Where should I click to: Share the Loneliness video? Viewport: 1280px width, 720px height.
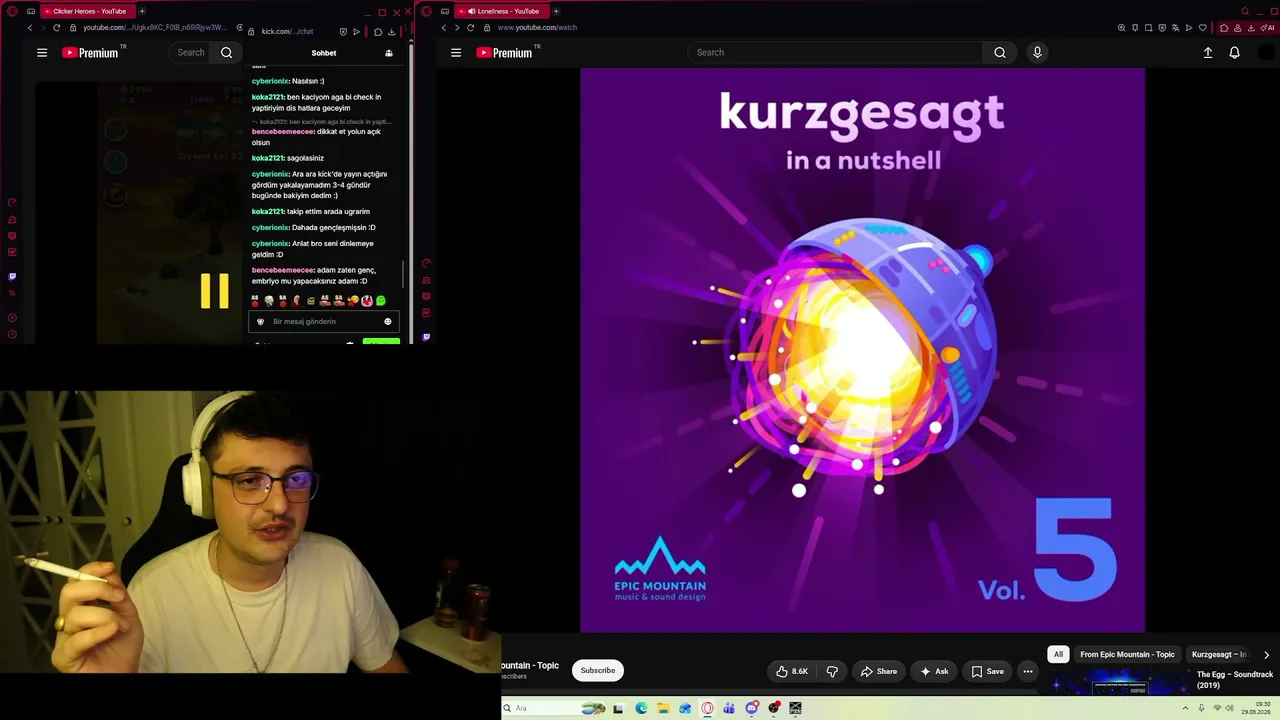(879, 672)
